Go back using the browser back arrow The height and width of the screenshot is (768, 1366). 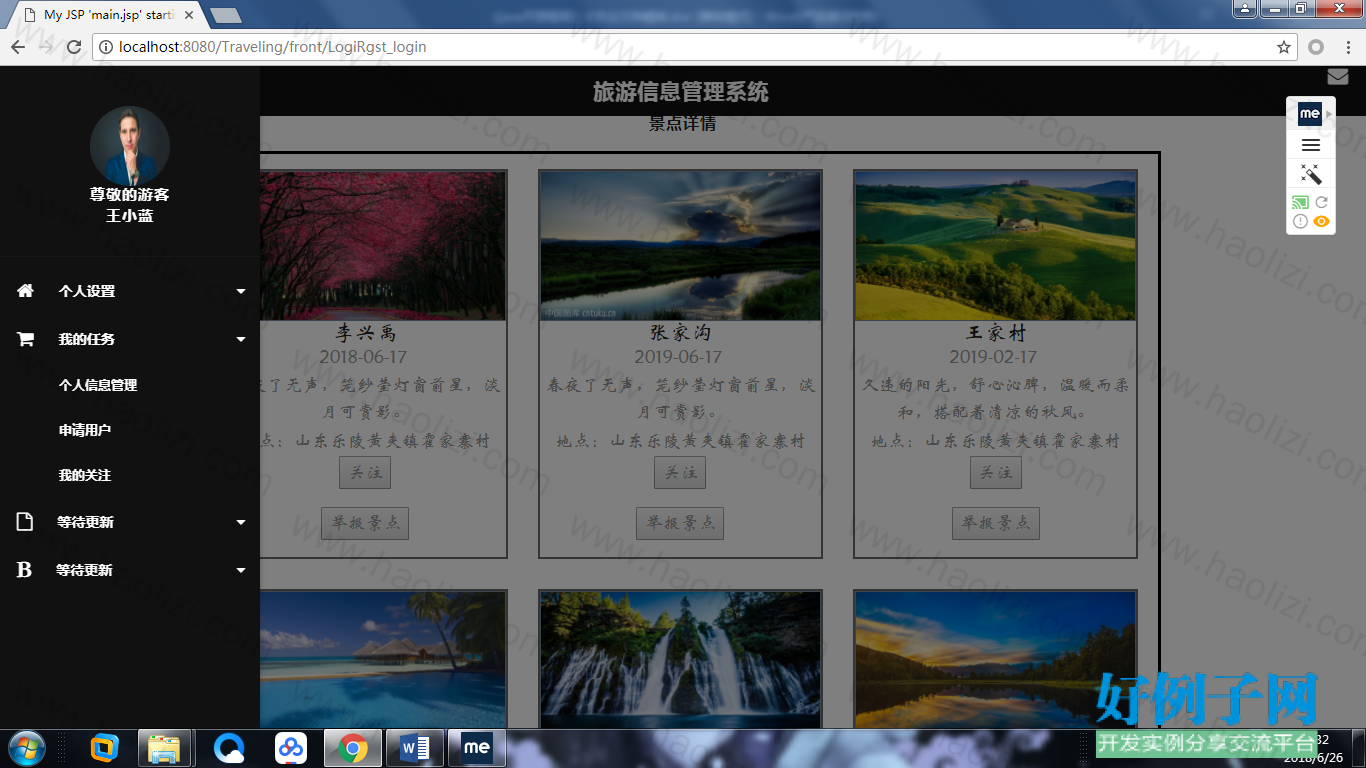(x=18, y=47)
